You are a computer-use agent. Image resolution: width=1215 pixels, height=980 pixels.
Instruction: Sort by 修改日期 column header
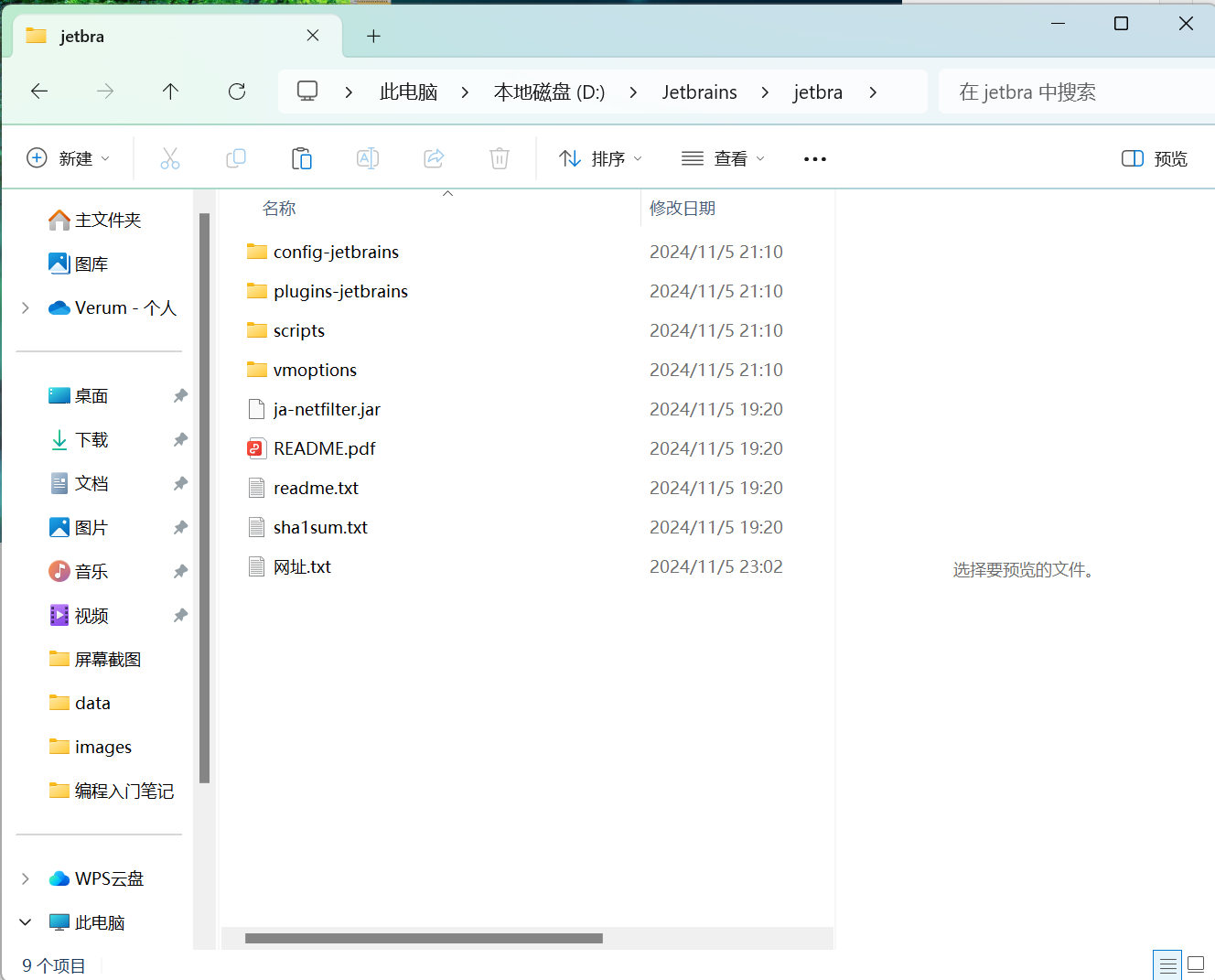point(683,209)
